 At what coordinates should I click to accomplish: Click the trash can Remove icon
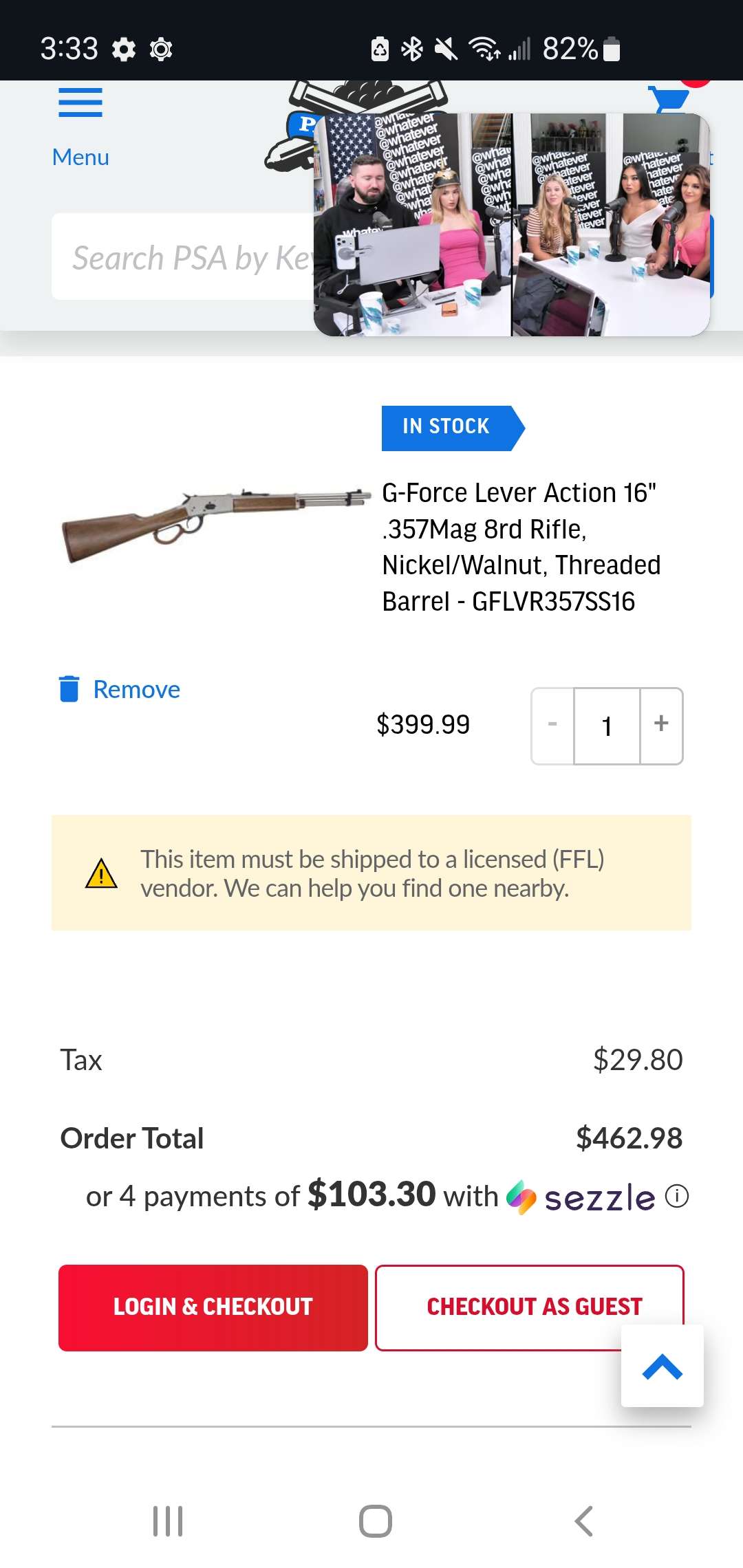(x=69, y=688)
